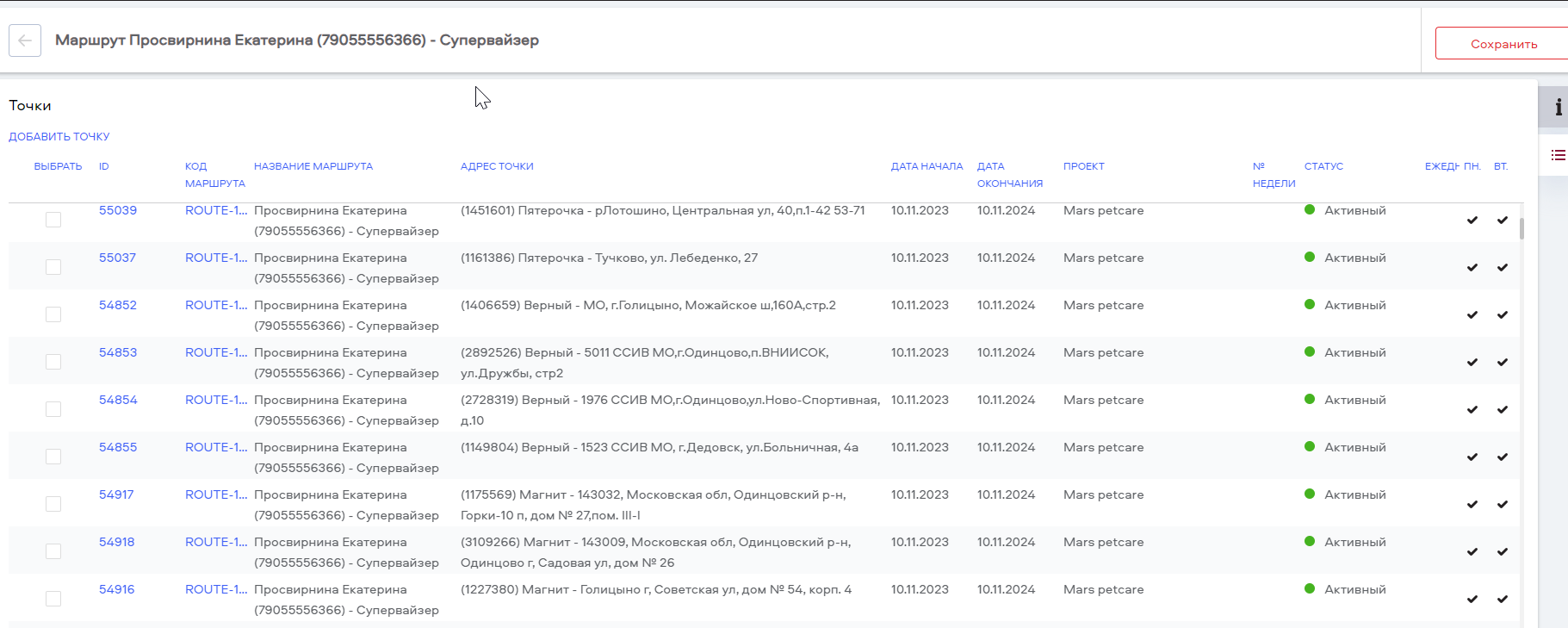The height and width of the screenshot is (628, 1568).
Task: Click Monday checkmark for row 54916
Action: click(1472, 600)
